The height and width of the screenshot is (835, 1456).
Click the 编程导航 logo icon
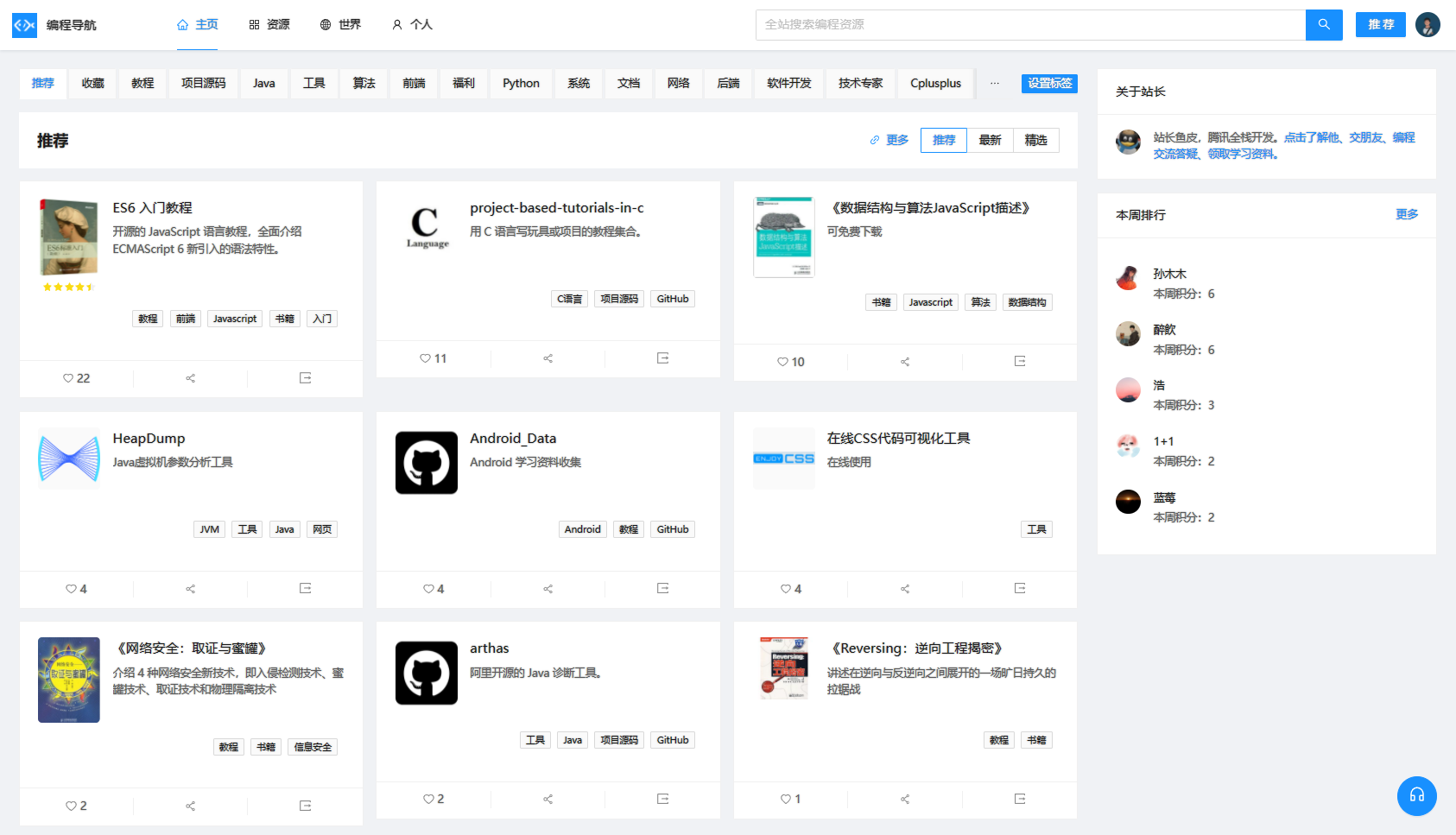[24, 25]
